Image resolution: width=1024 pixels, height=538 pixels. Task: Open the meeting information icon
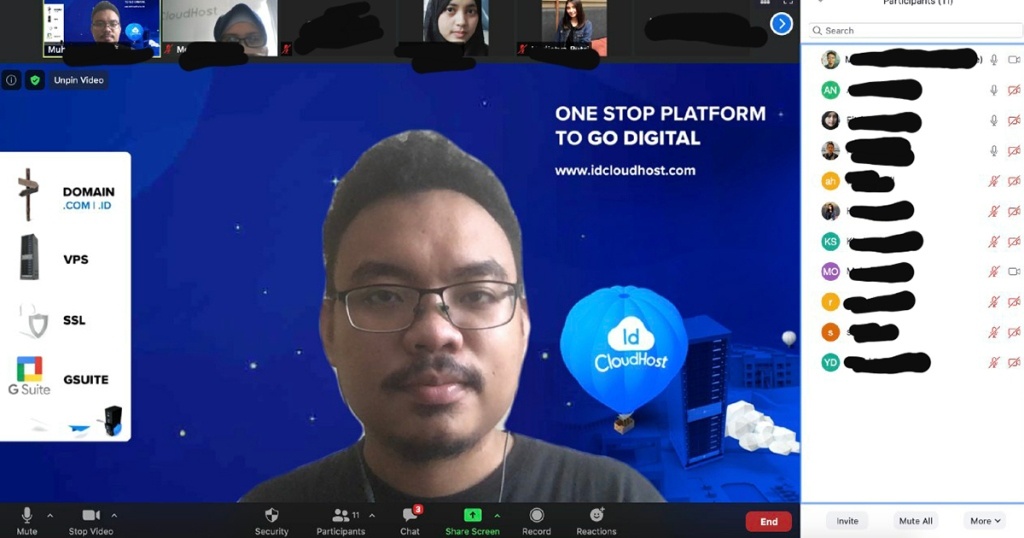(x=11, y=80)
